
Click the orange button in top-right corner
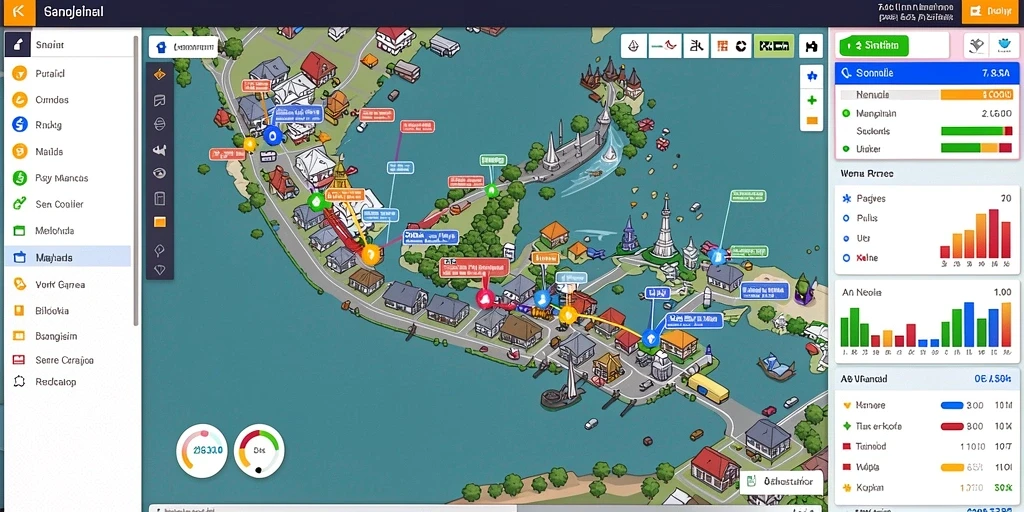point(992,11)
